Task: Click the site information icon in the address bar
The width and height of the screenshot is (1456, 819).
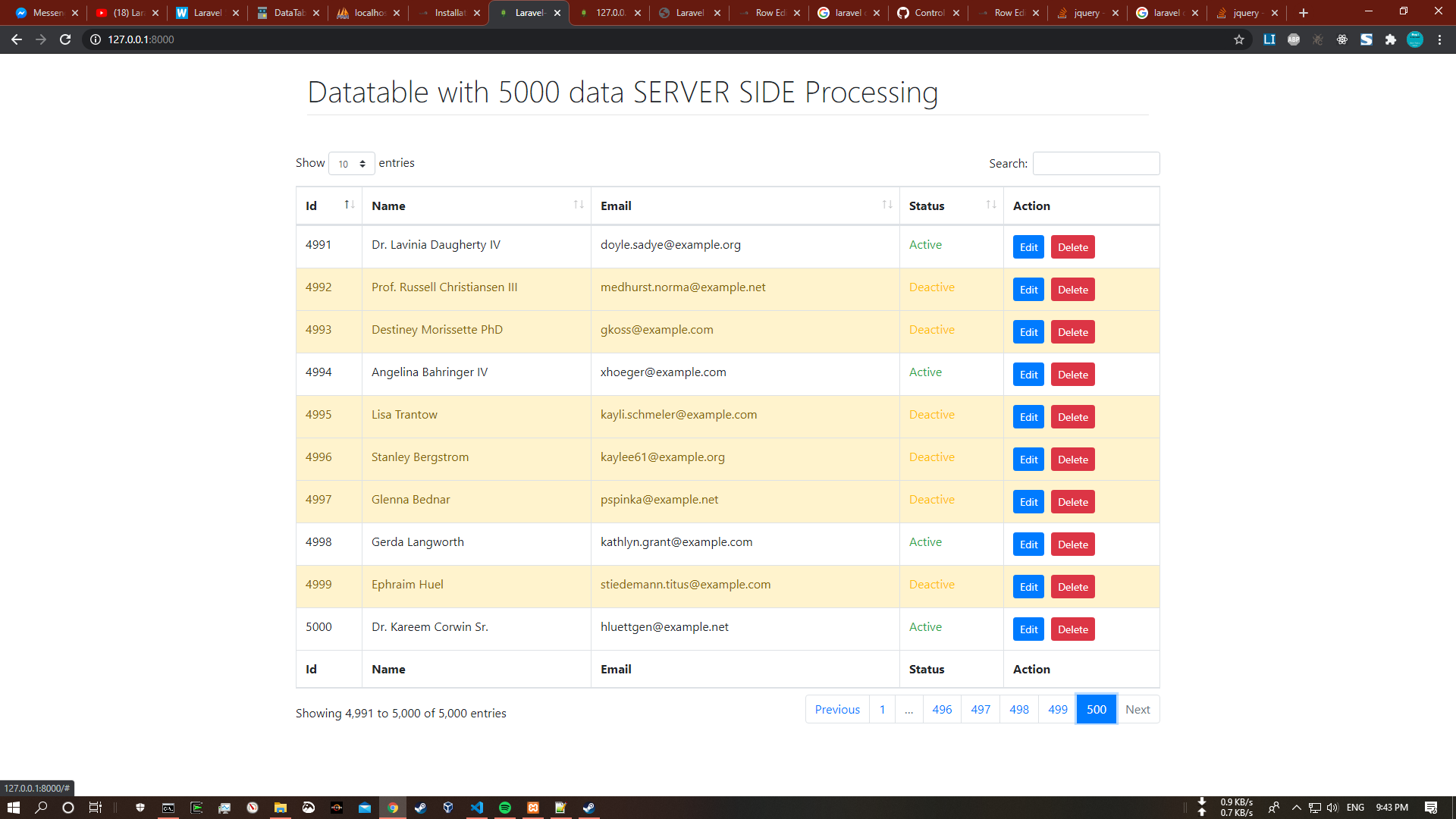Action: pyautogui.click(x=96, y=39)
